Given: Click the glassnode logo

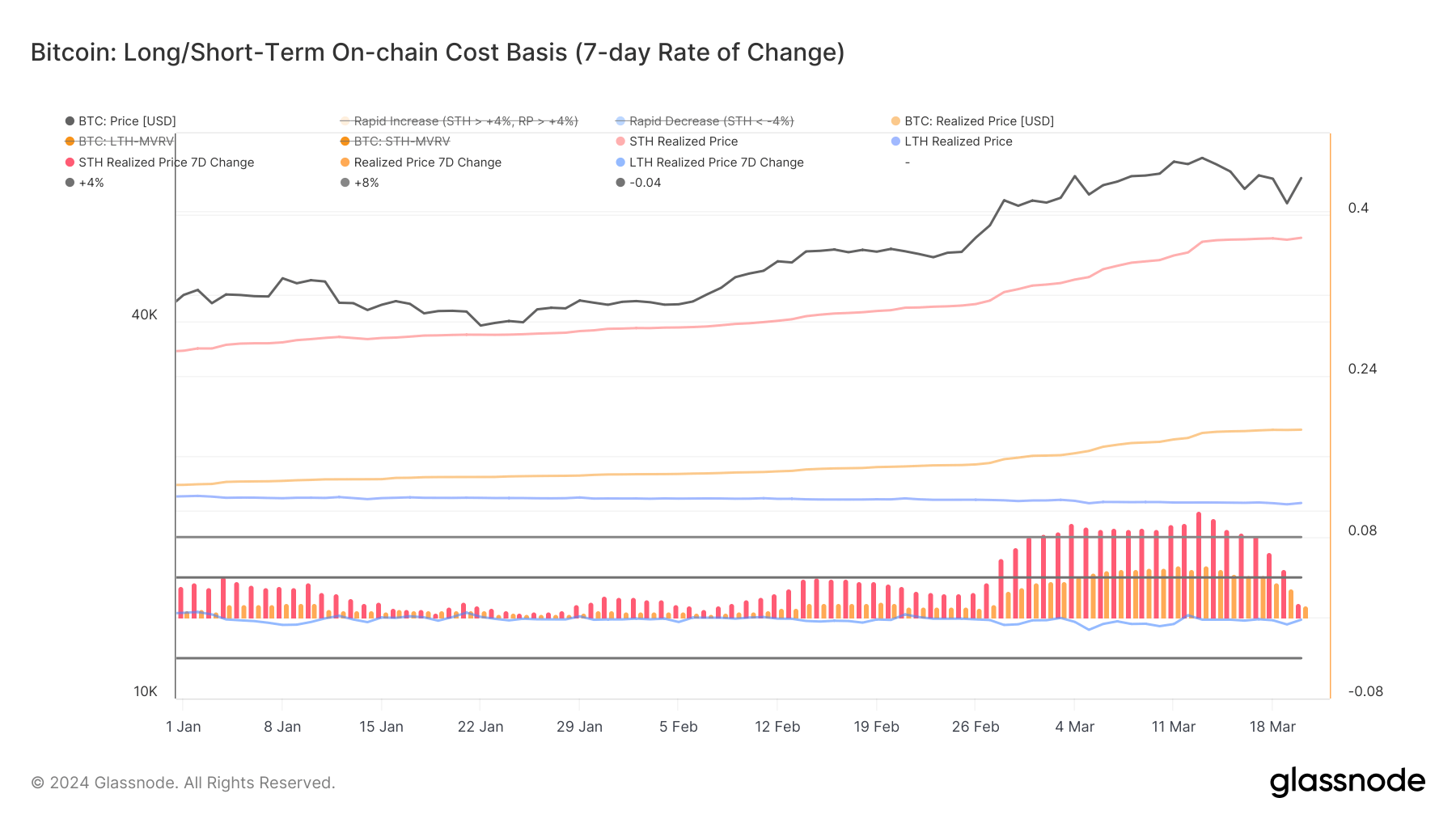Looking at the screenshot, I should (x=1347, y=782).
